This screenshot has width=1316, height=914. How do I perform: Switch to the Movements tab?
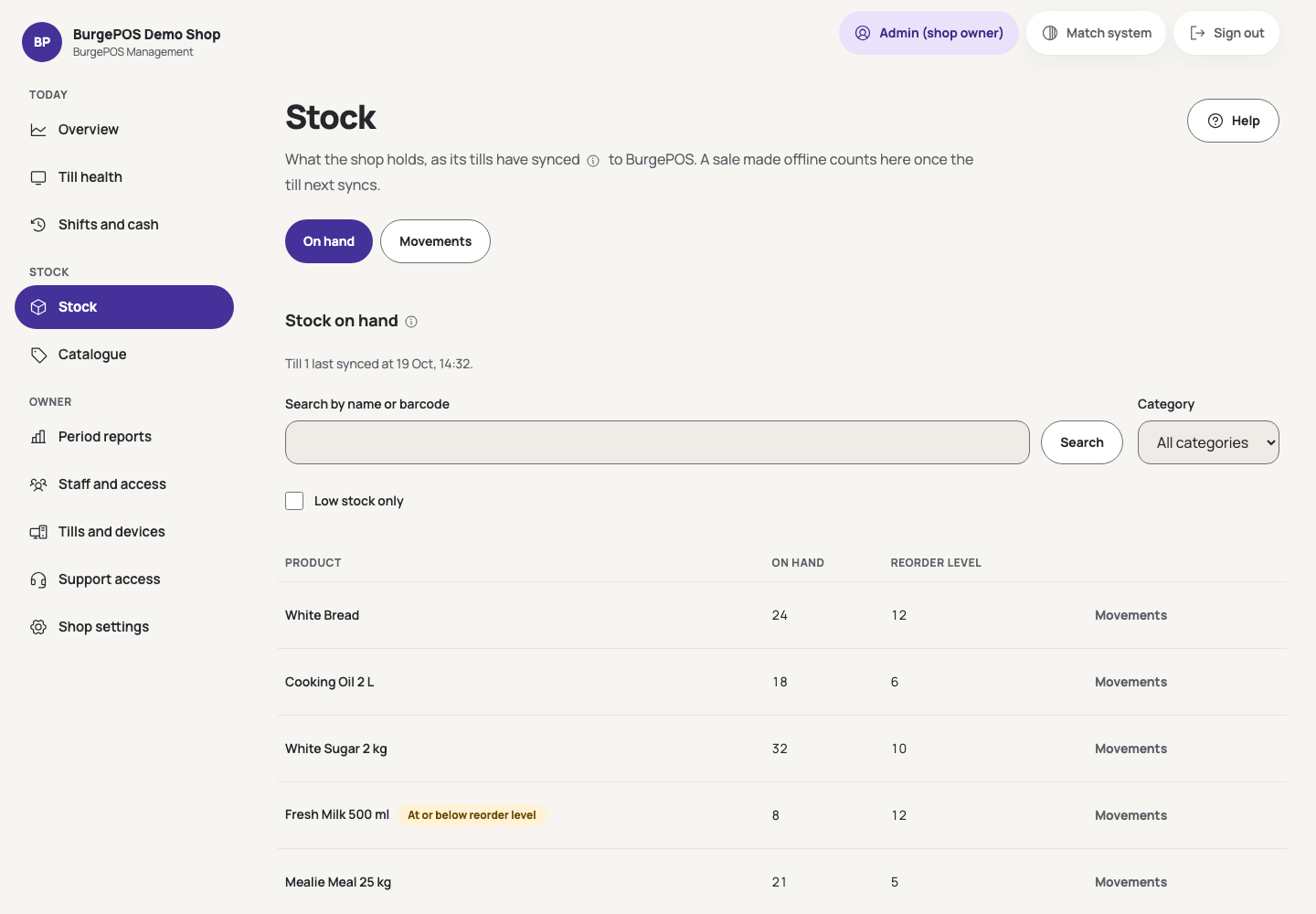coord(435,241)
